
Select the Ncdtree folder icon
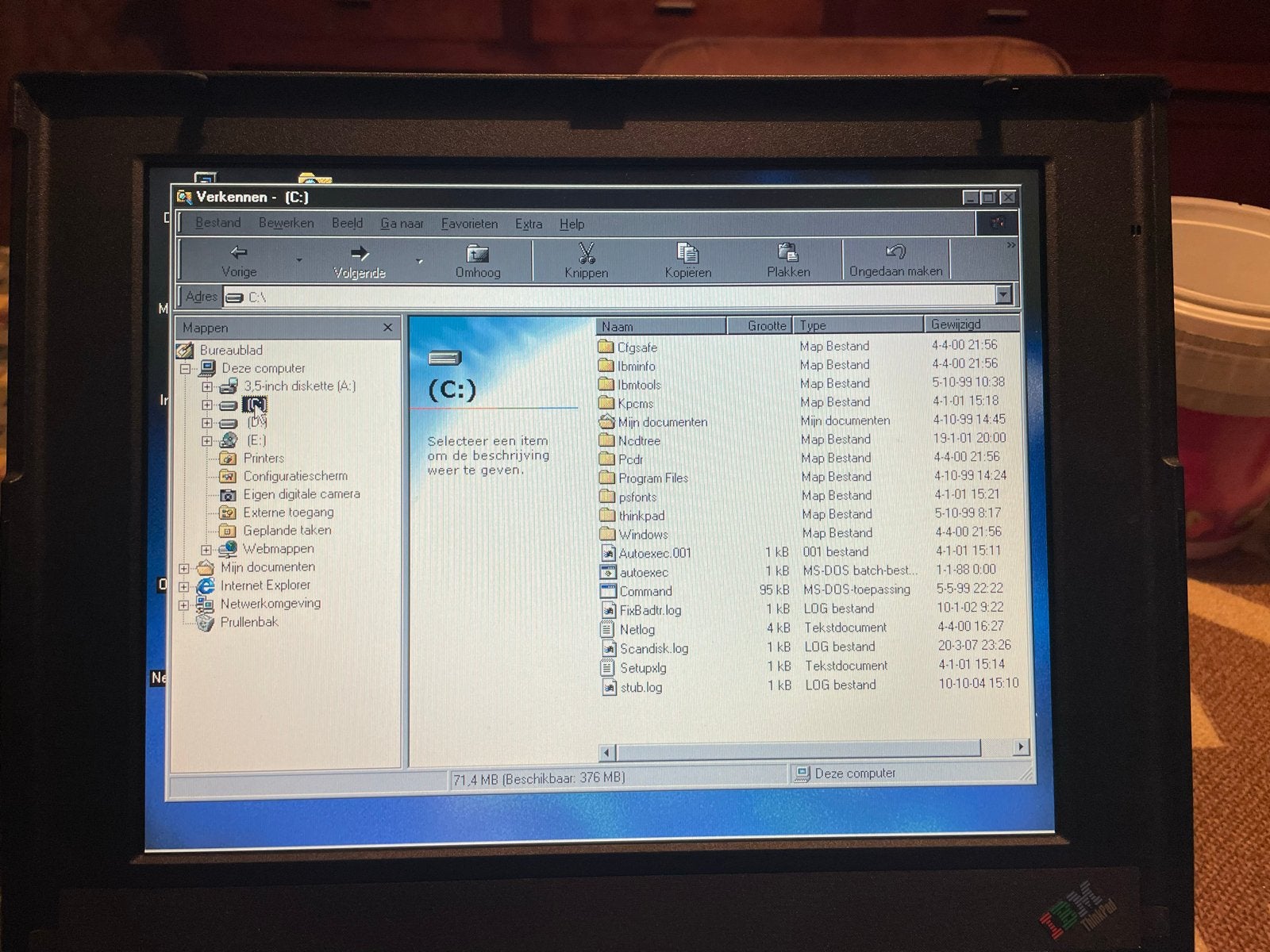tap(607, 440)
